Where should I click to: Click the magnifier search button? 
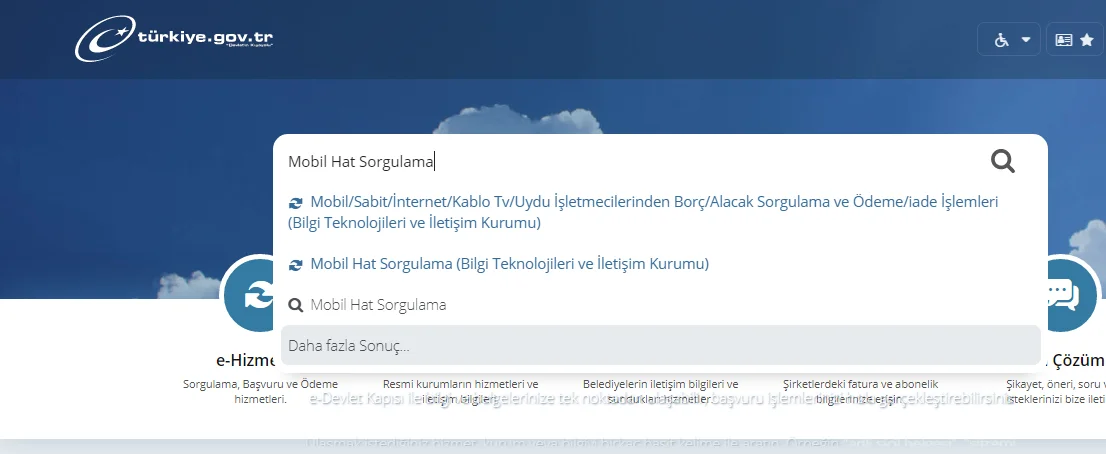tap(1002, 161)
